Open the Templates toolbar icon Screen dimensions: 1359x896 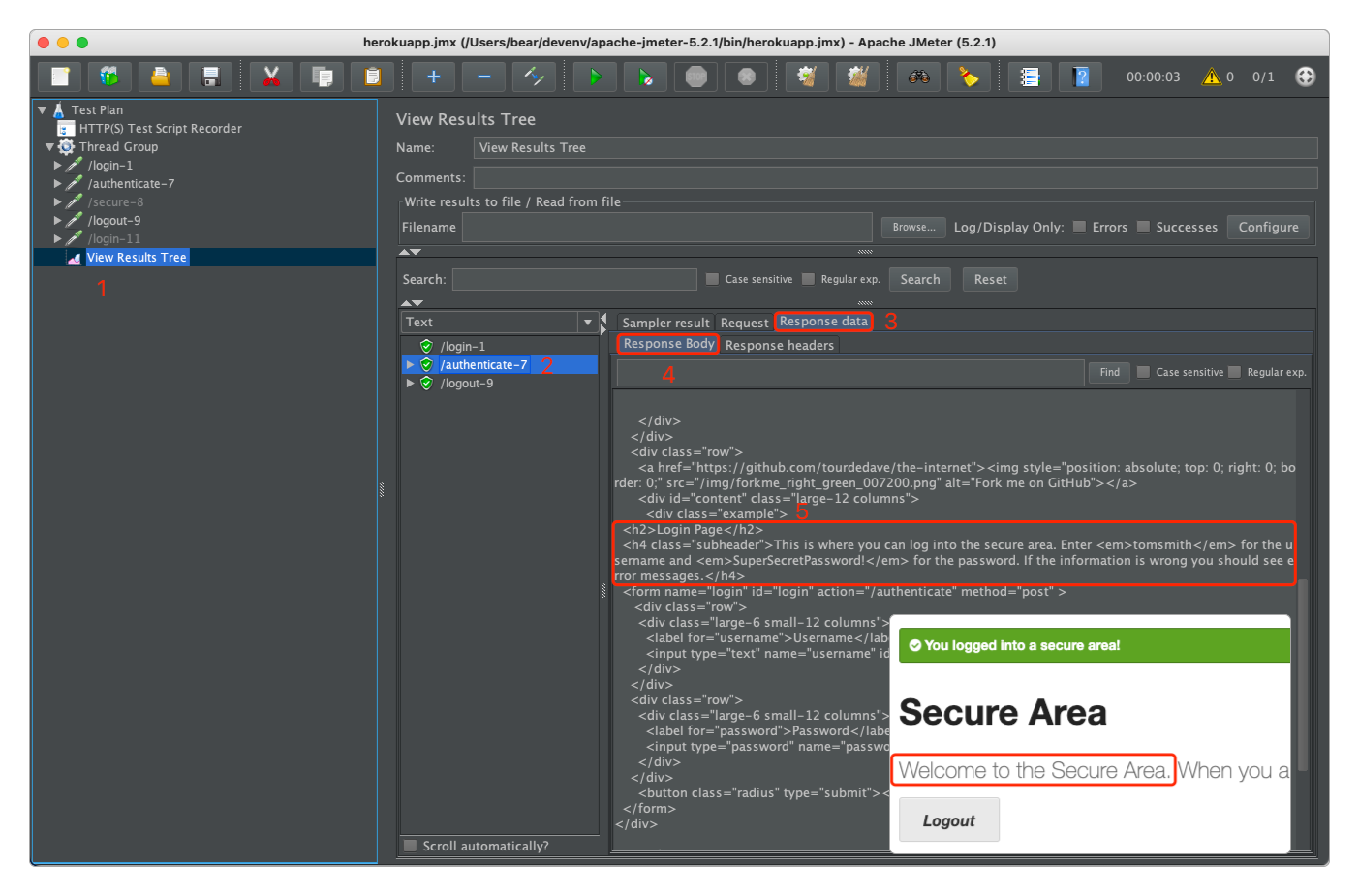tap(109, 77)
